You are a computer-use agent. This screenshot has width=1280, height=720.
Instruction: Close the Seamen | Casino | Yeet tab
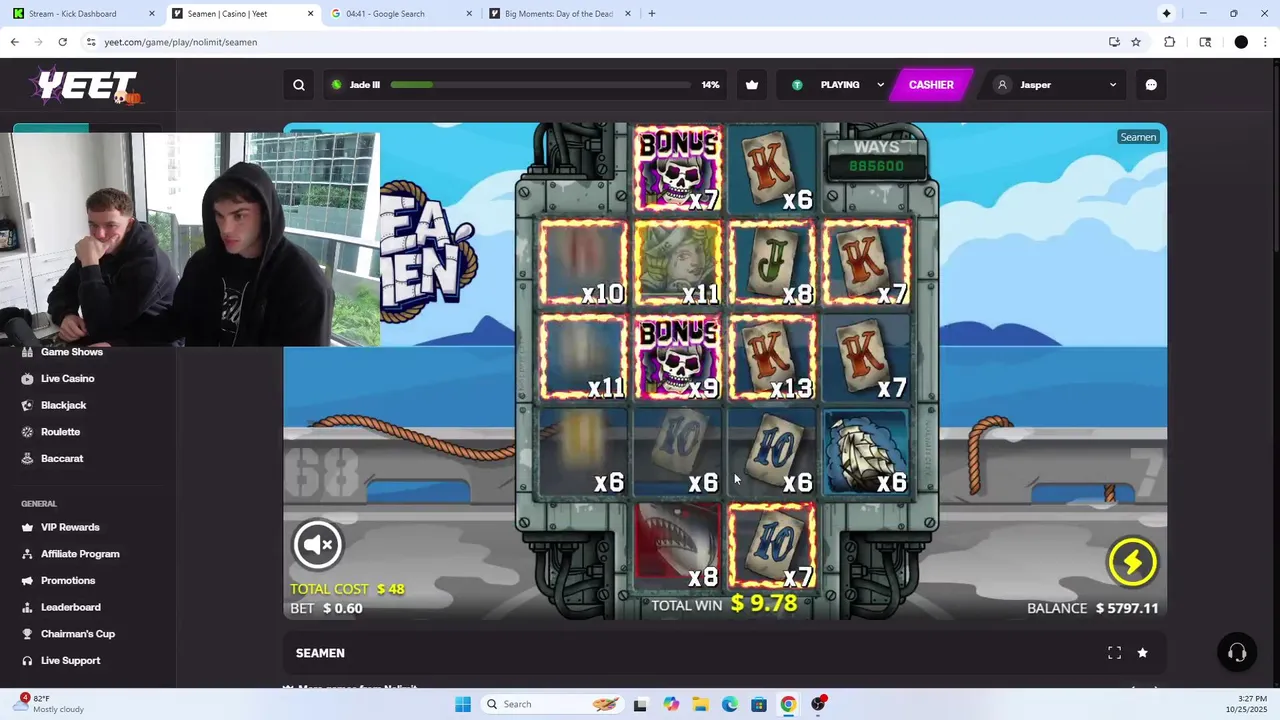click(x=310, y=14)
